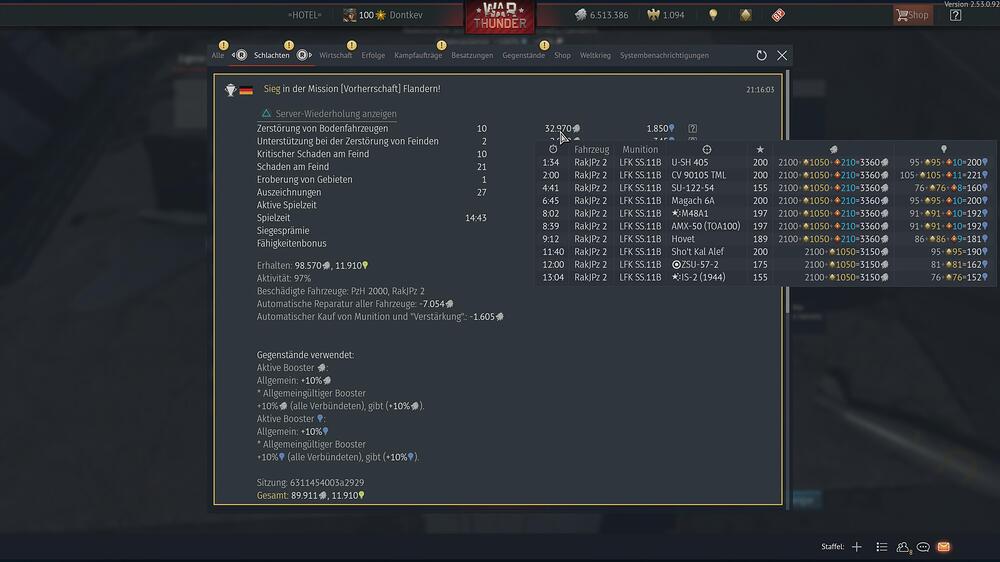Select the Magach 6A kill row
Image resolution: width=1000 pixels, height=562 pixels.
[x=764, y=200]
